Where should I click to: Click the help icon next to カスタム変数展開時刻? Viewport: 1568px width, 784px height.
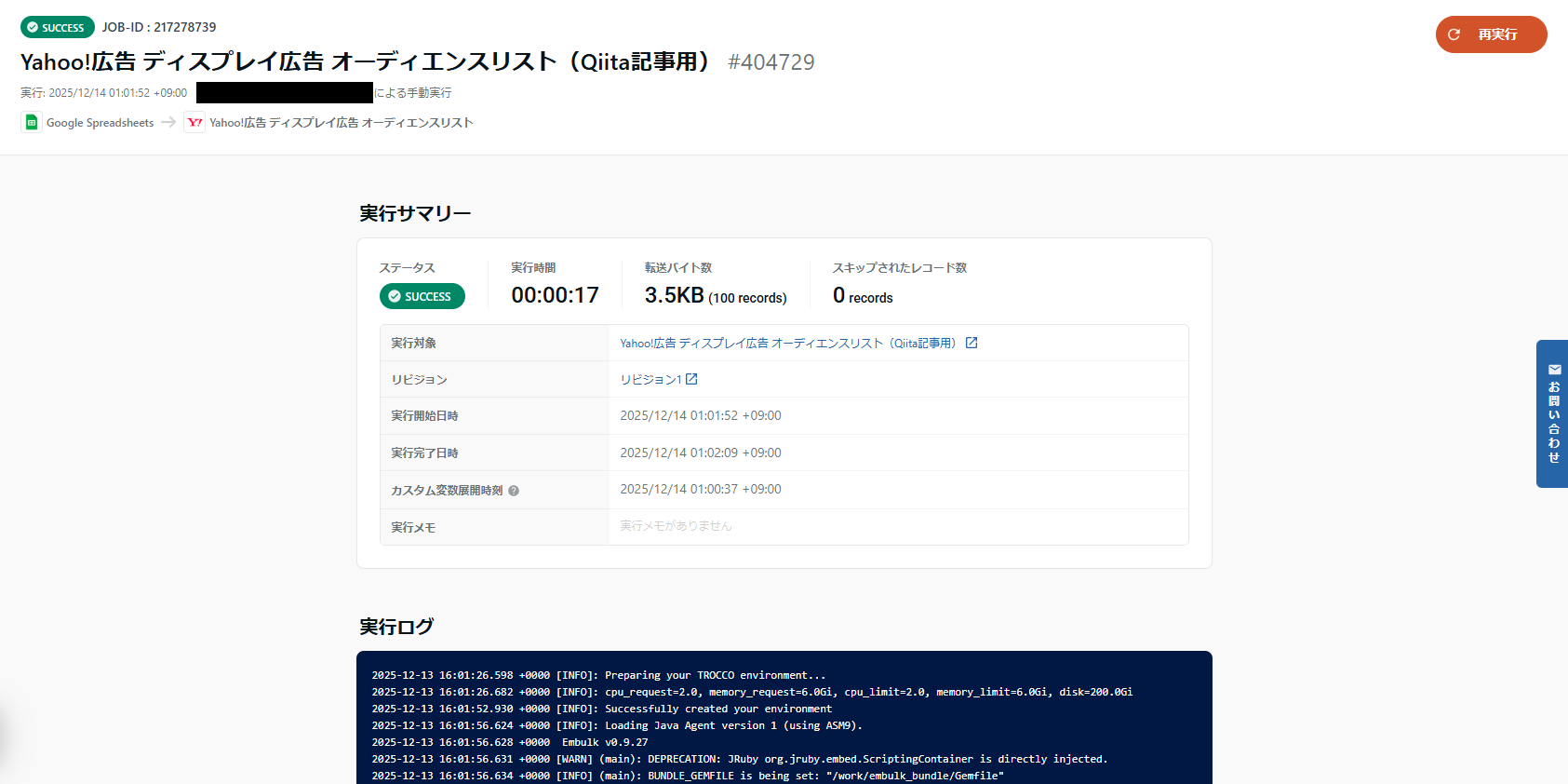(x=514, y=491)
